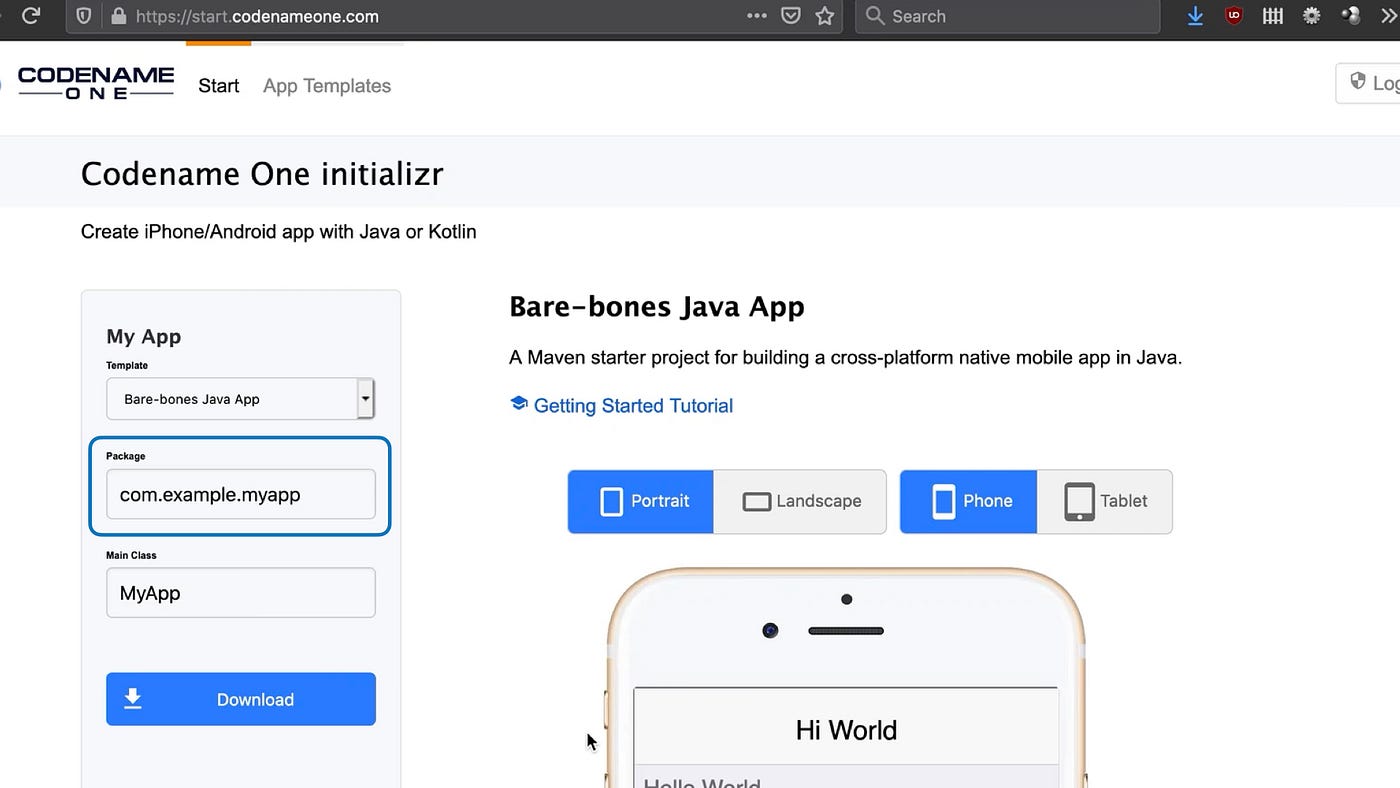1400x788 pixels.
Task: Expand the toolbar overflow chevron menu
Action: pyautogui.click(x=1390, y=15)
